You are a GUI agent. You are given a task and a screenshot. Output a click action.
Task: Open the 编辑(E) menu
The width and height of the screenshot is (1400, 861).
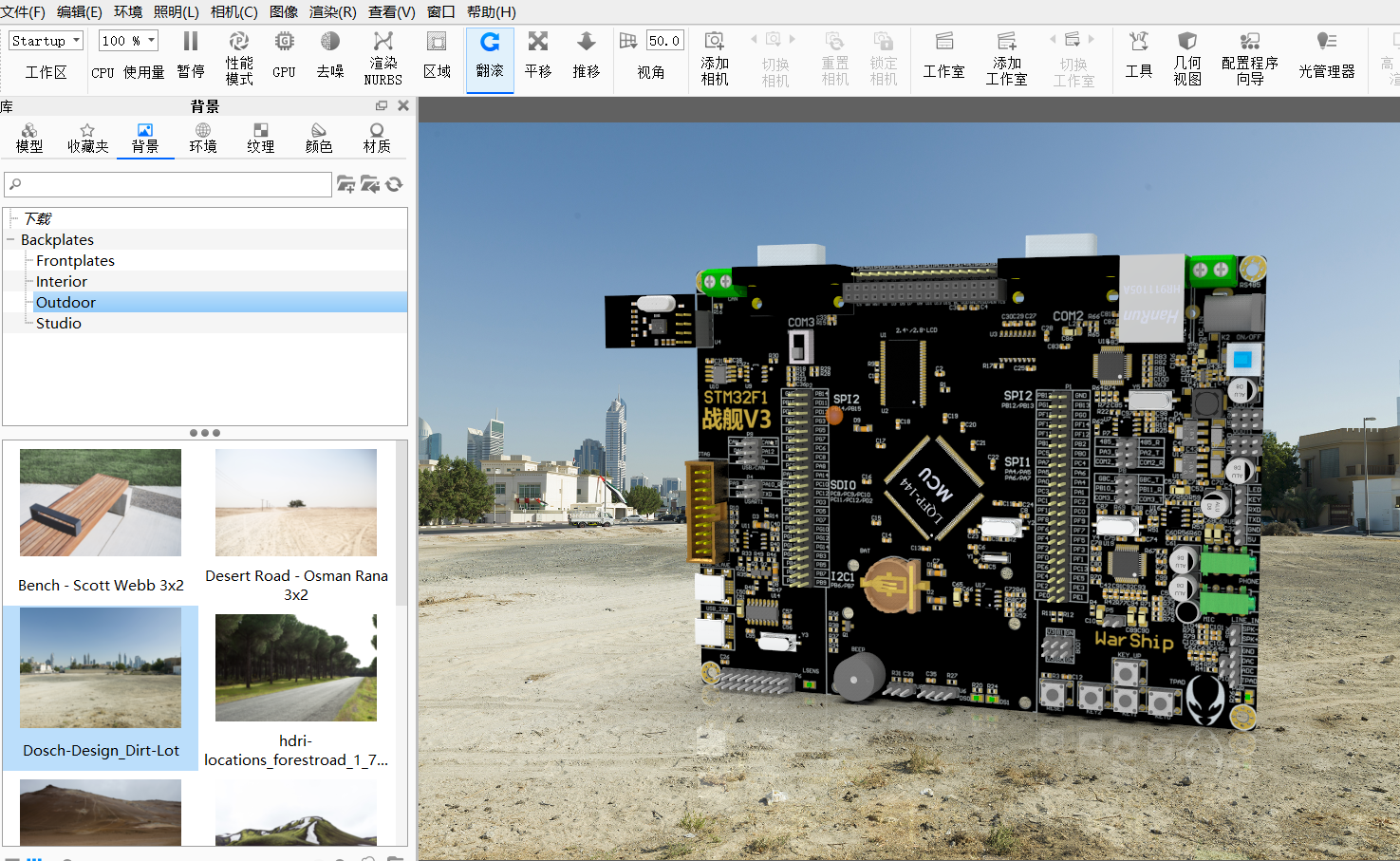[79, 11]
